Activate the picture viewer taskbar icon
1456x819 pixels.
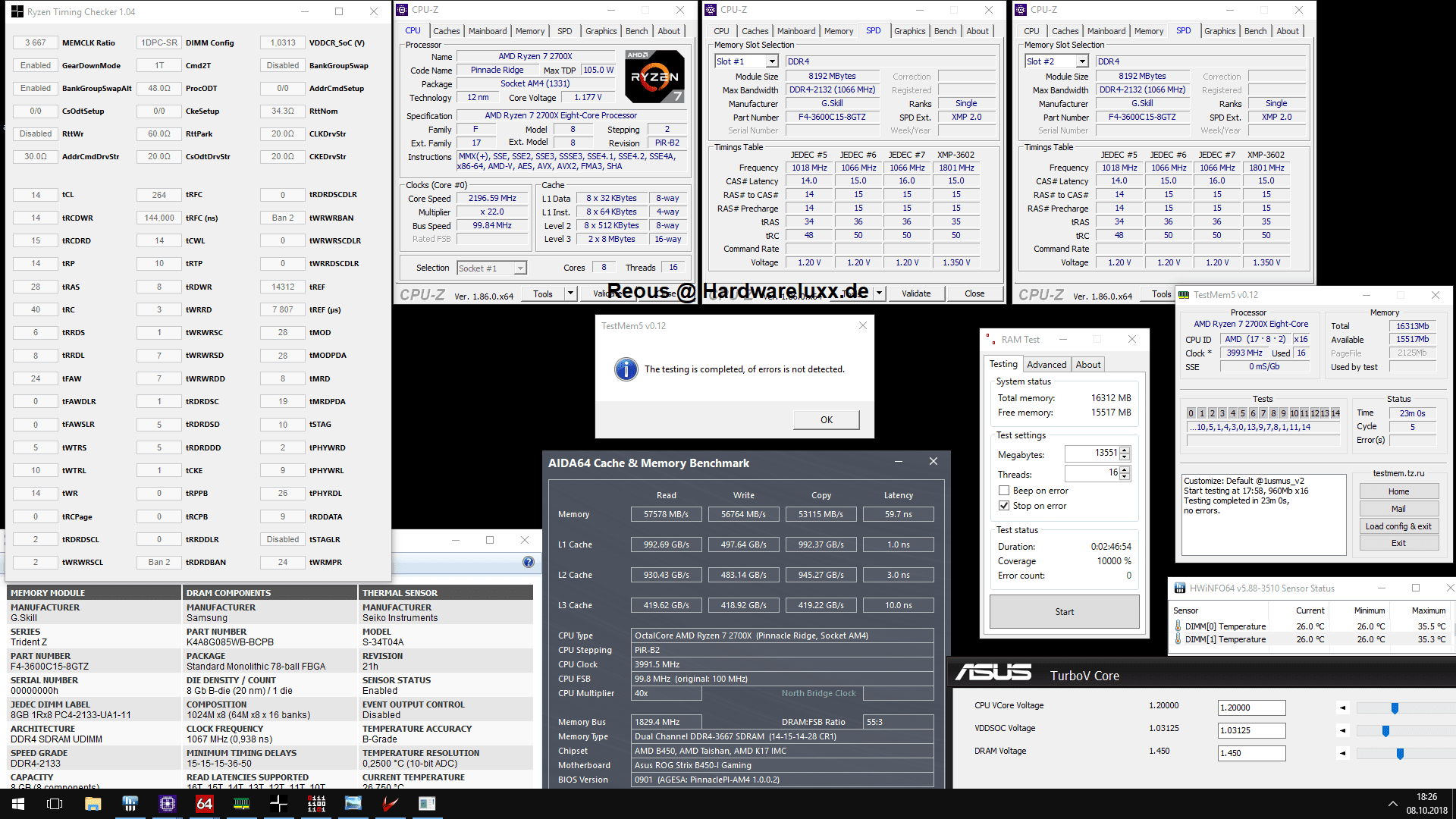(353, 804)
